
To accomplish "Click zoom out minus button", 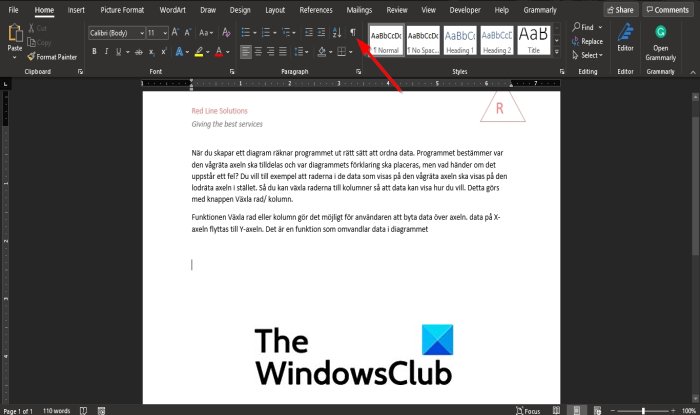I will (x=612, y=411).
